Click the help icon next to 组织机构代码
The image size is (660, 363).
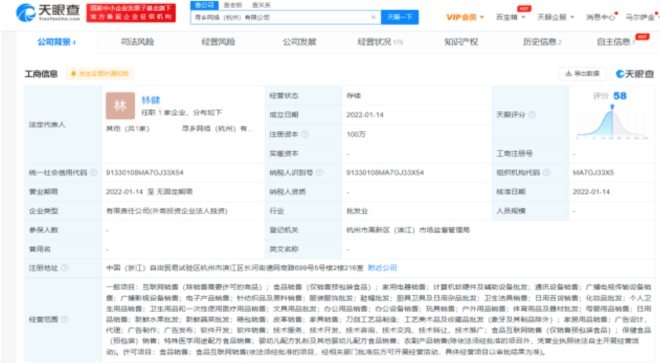click(547, 173)
